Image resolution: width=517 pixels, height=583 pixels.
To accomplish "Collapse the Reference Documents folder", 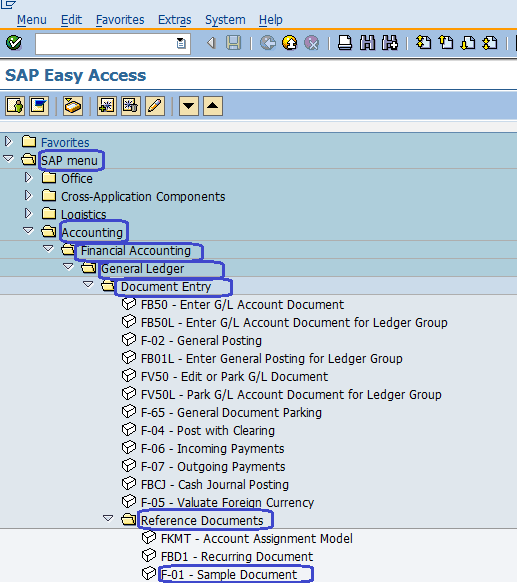I will [x=108, y=518].
